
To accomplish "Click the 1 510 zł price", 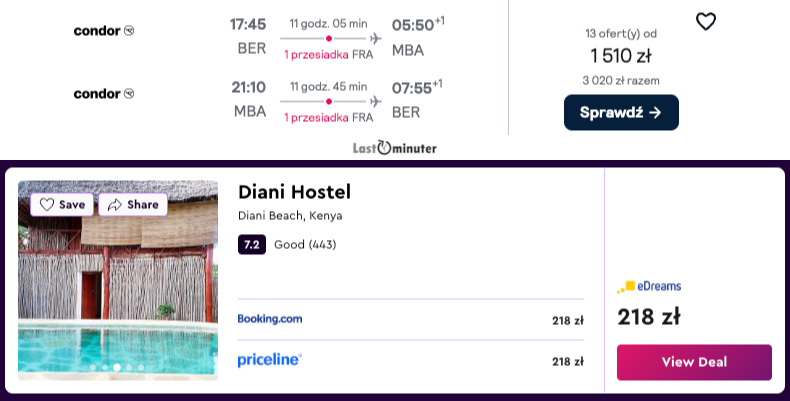I will (x=621, y=55).
